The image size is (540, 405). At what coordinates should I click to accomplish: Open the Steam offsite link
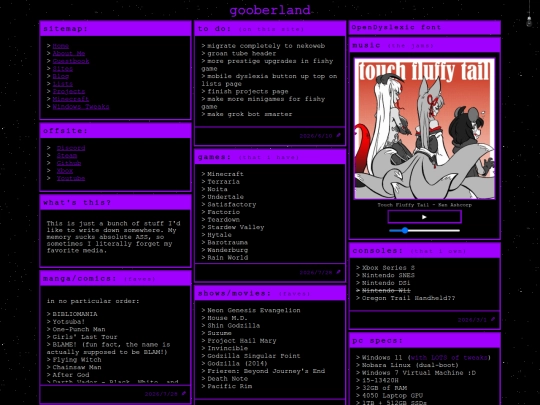click(x=67, y=155)
